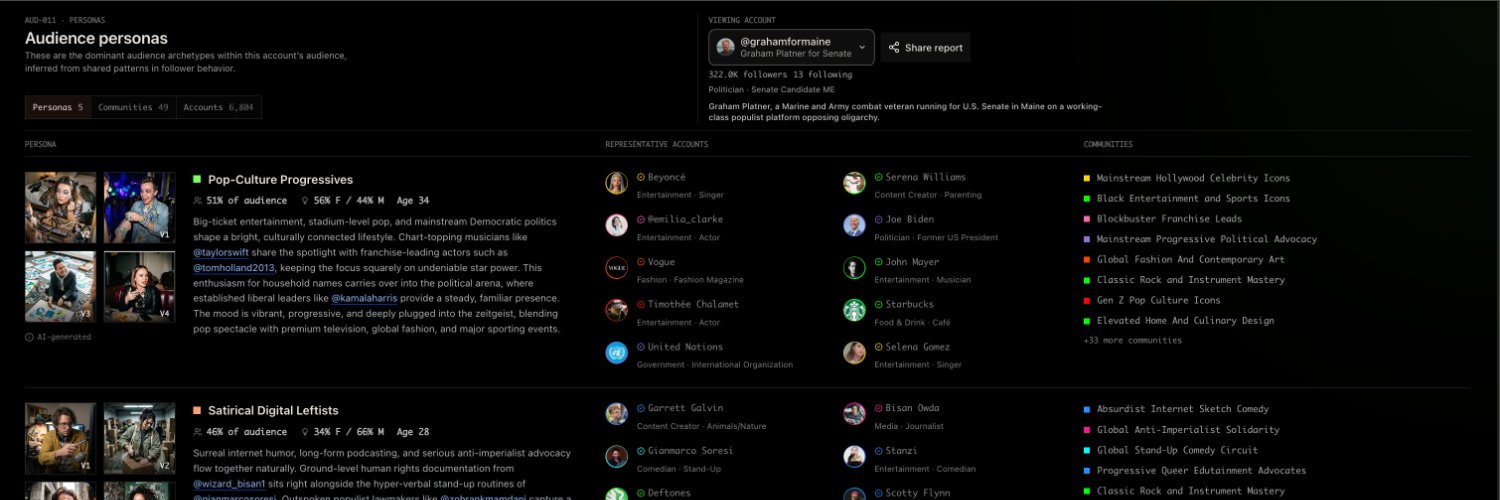Open the @wizard_bisan1 mention link

[x=229, y=484]
